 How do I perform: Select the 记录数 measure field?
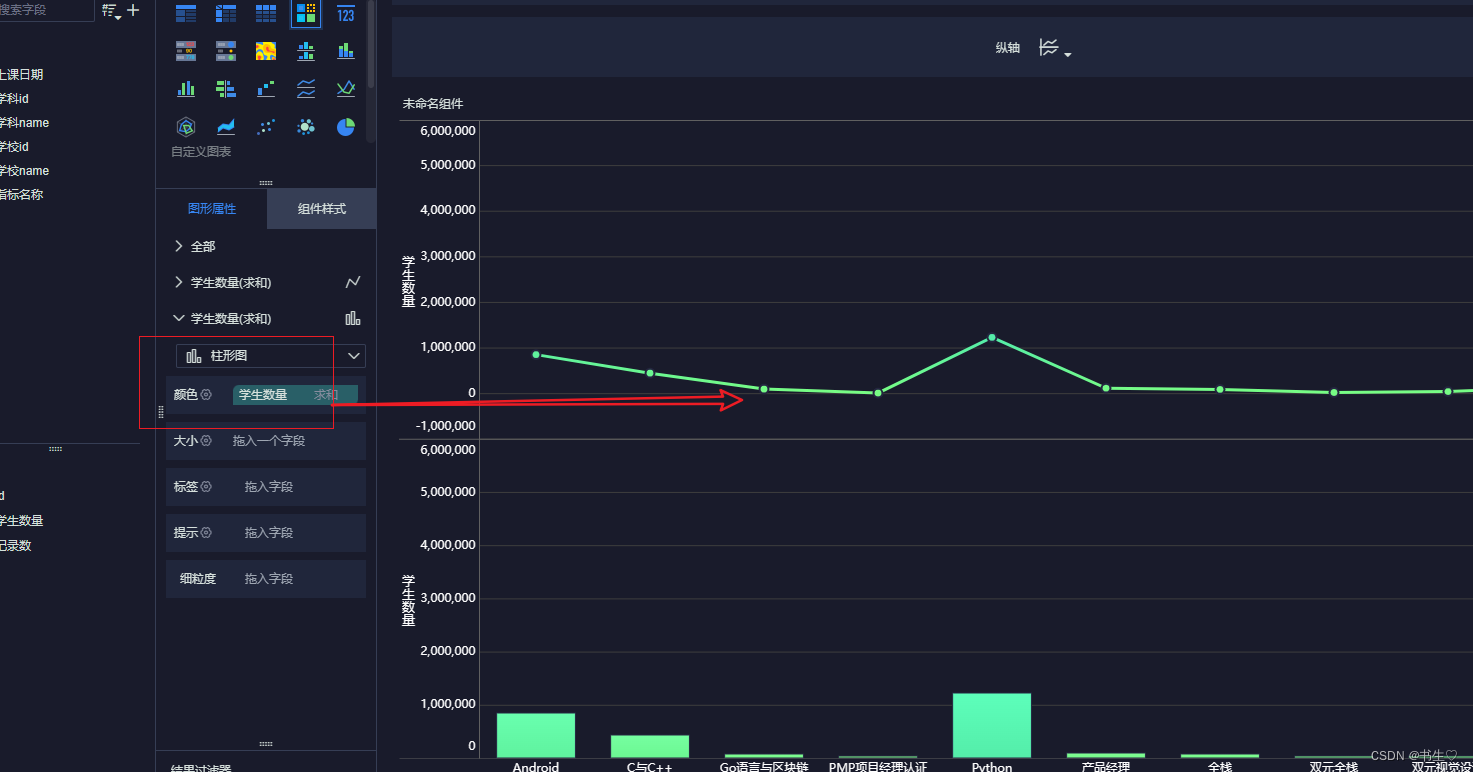coord(15,546)
